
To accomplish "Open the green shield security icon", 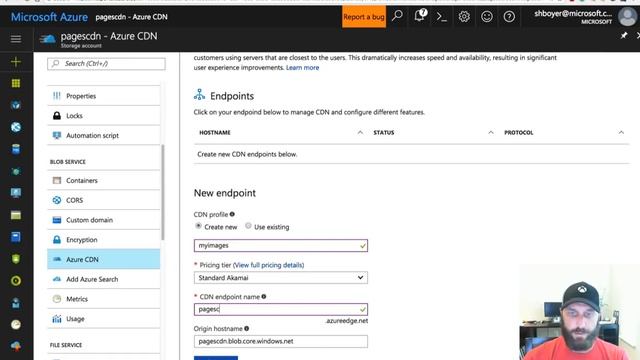I will pos(16,259).
